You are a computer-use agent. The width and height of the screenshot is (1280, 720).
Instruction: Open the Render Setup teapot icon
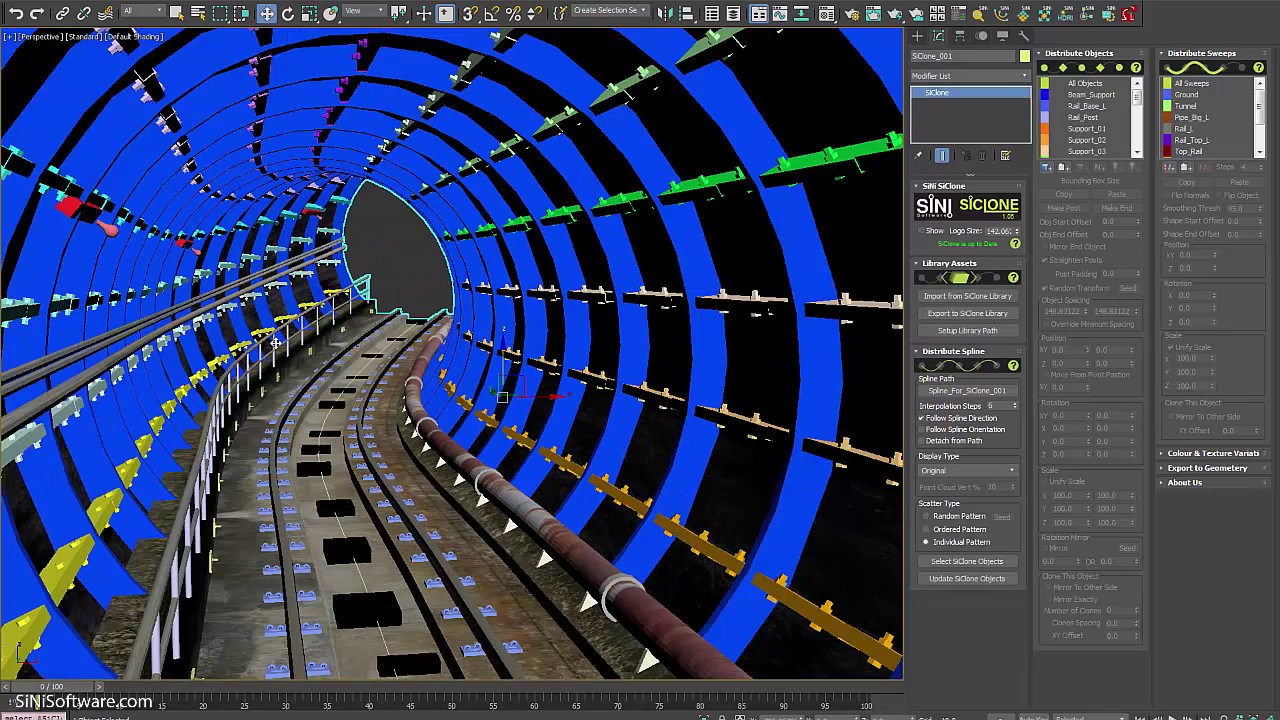[851, 14]
